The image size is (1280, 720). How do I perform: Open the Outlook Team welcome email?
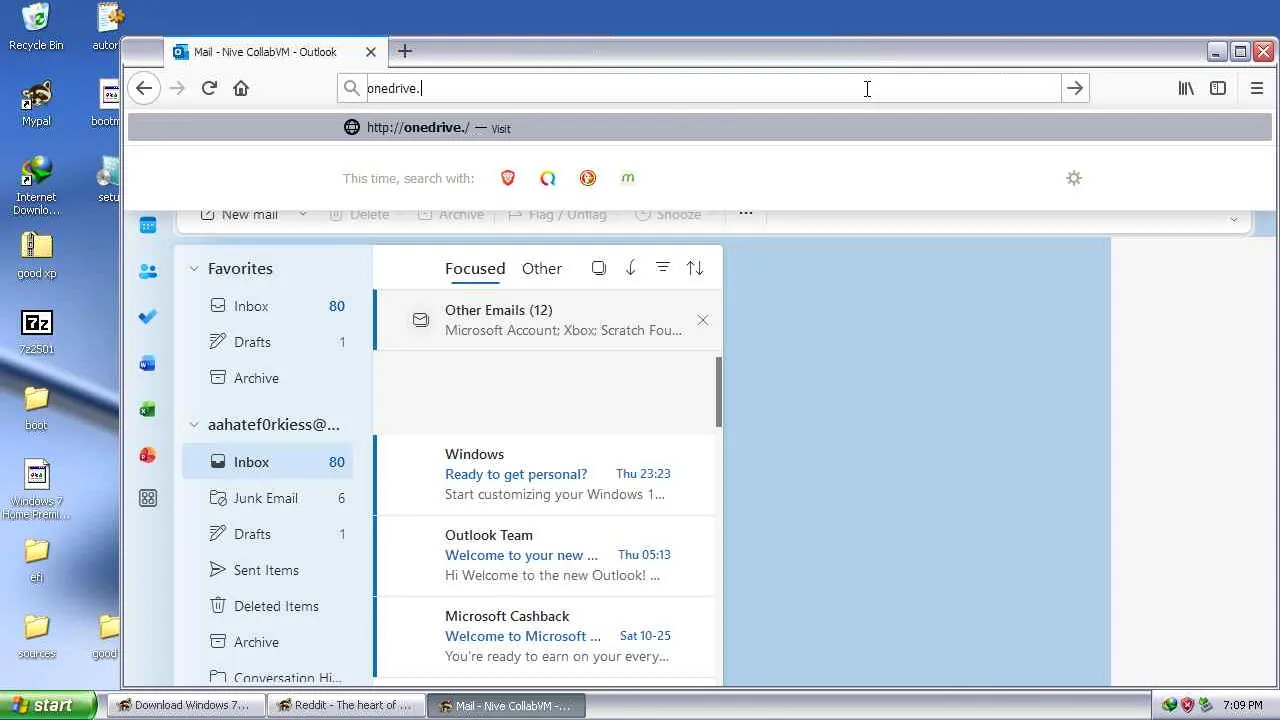[x=547, y=555]
